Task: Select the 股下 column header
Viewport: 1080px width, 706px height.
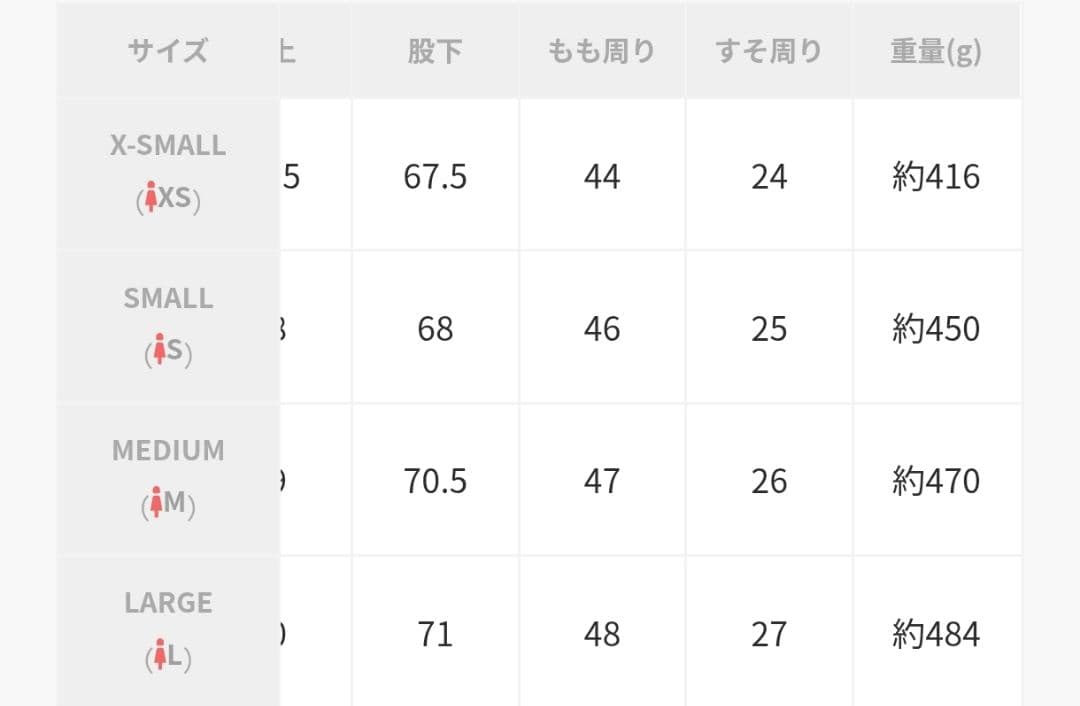Action: coord(435,51)
